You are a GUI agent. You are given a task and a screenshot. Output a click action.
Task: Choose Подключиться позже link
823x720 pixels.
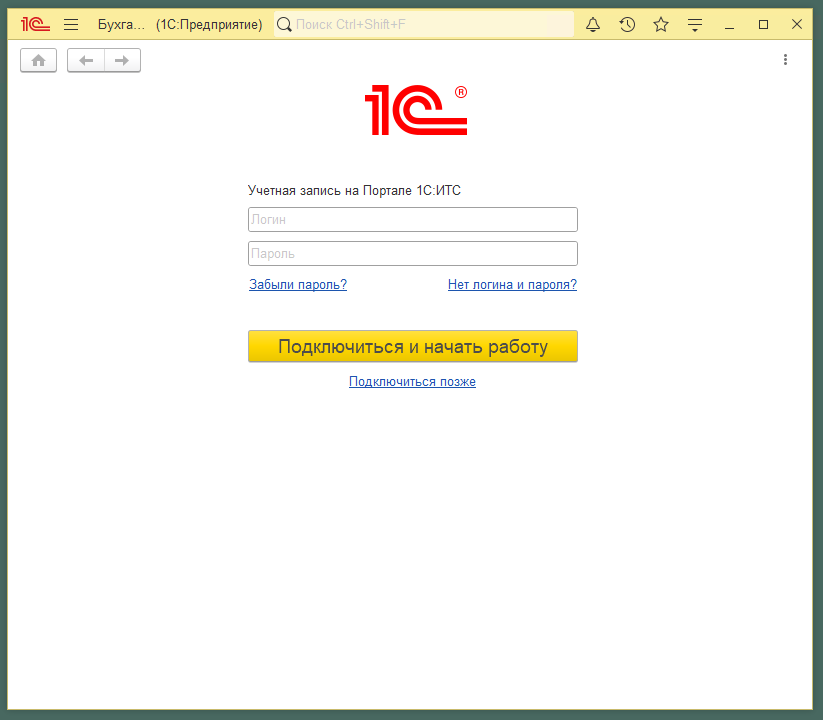[x=413, y=382]
